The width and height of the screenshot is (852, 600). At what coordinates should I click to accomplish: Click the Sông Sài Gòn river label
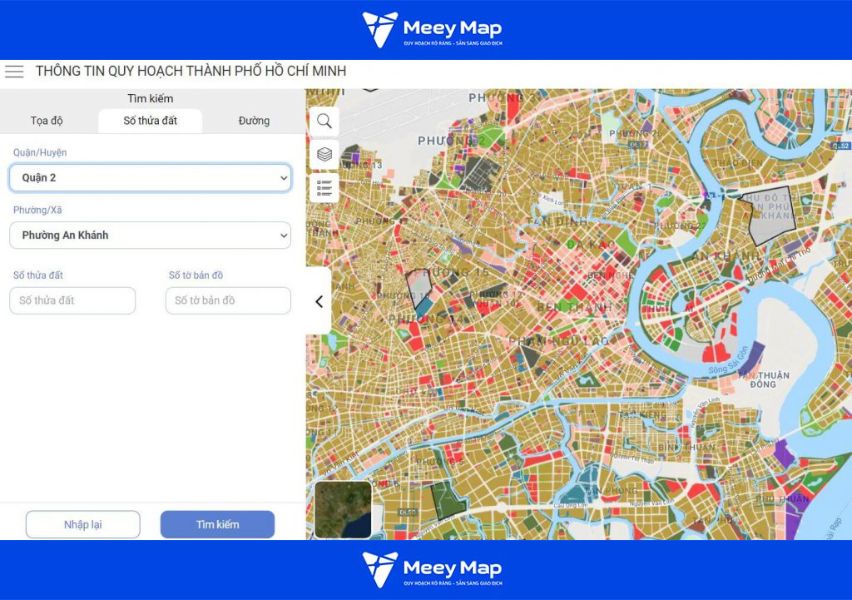tap(729, 360)
